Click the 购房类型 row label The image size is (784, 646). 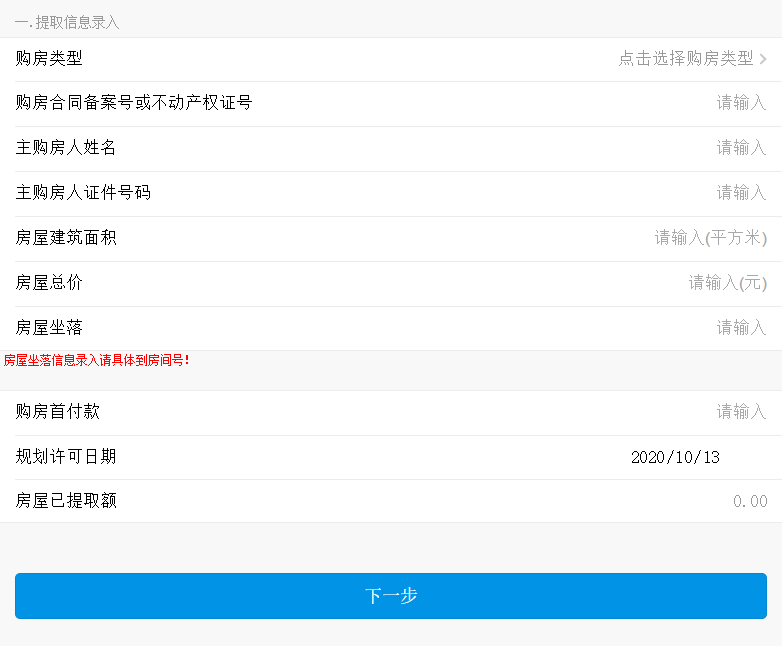point(49,59)
